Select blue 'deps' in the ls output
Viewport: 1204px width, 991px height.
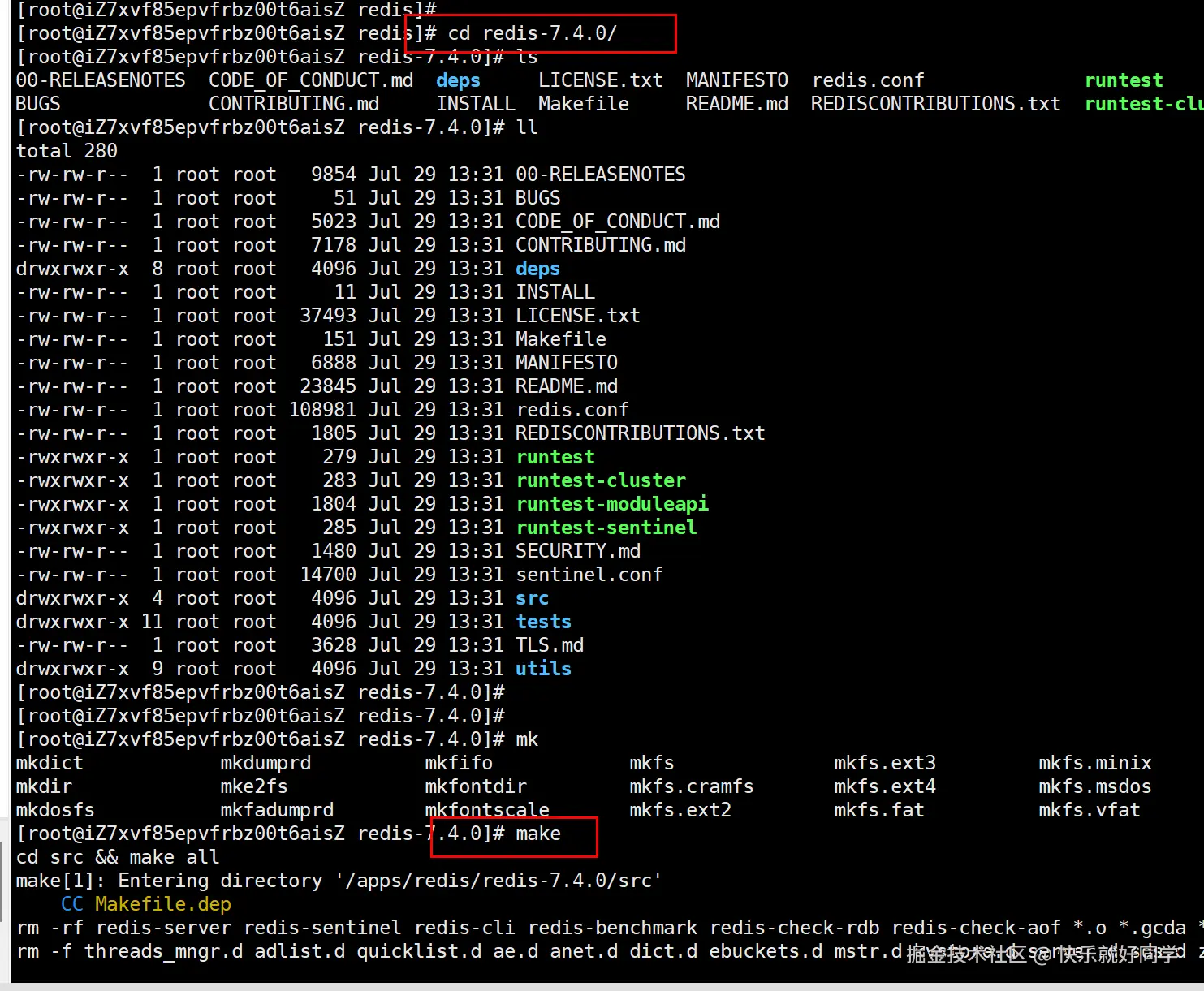459,80
